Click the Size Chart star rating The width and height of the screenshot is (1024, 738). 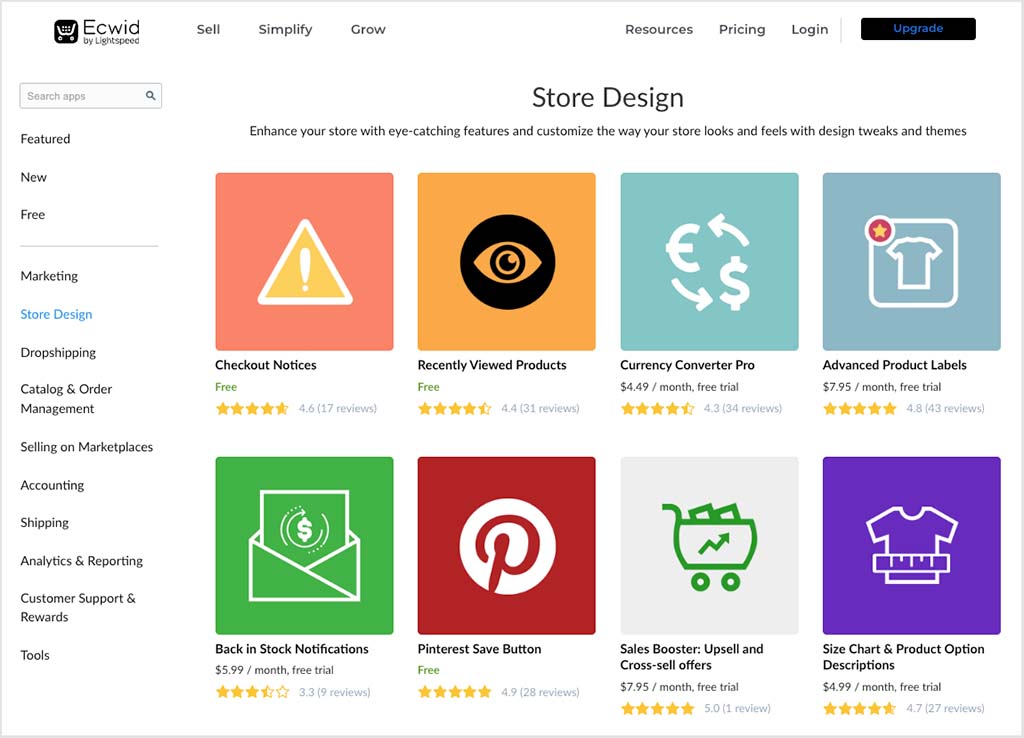(859, 709)
